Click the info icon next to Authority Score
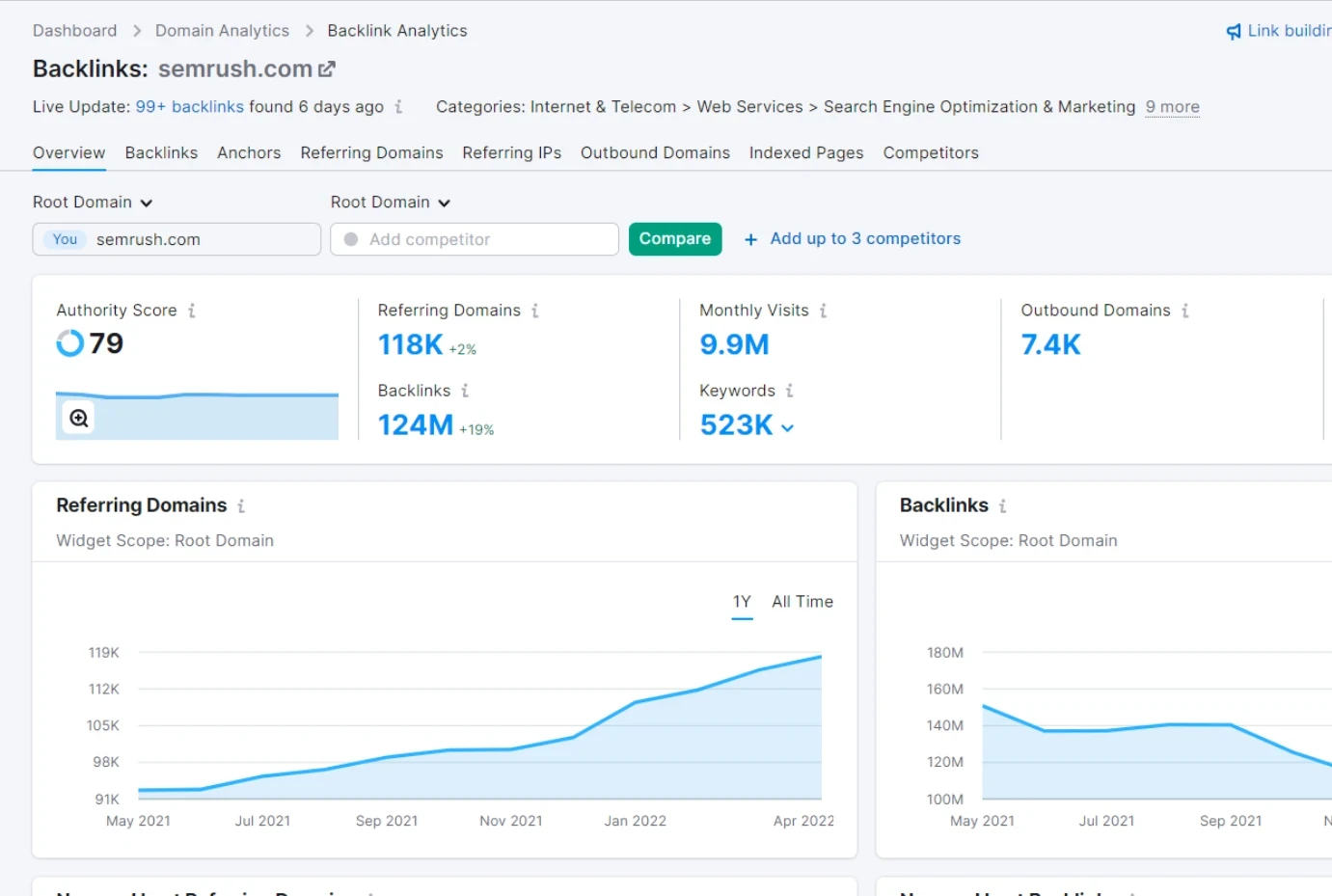 [192, 311]
